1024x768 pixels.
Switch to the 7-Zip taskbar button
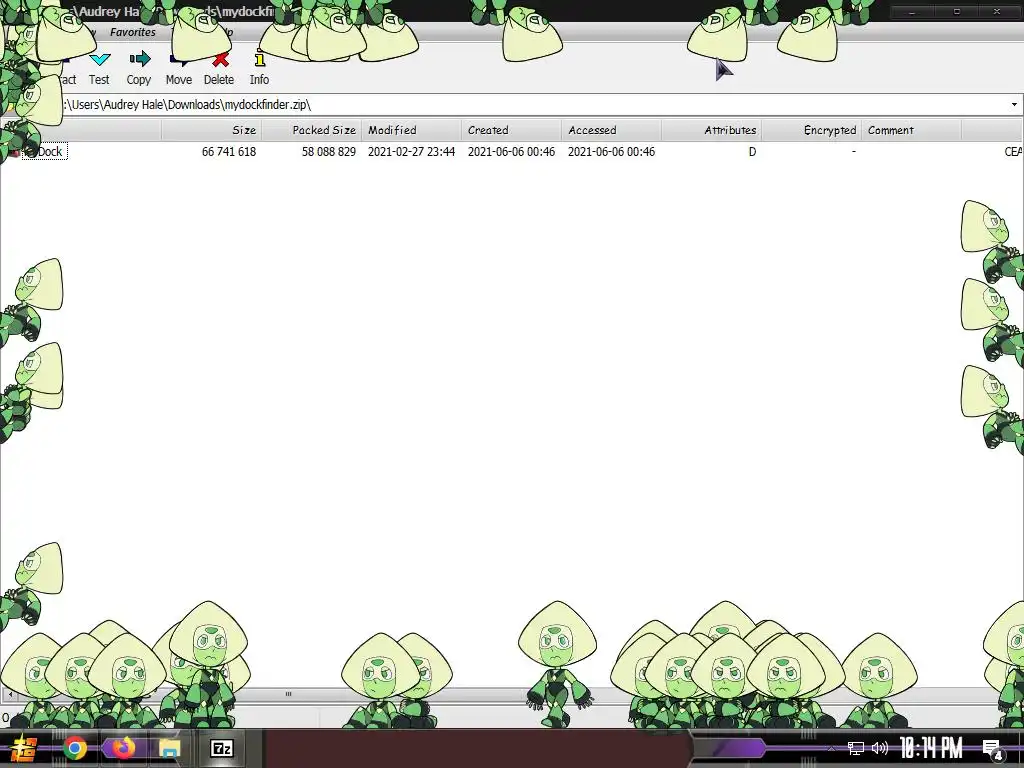[x=222, y=748]
